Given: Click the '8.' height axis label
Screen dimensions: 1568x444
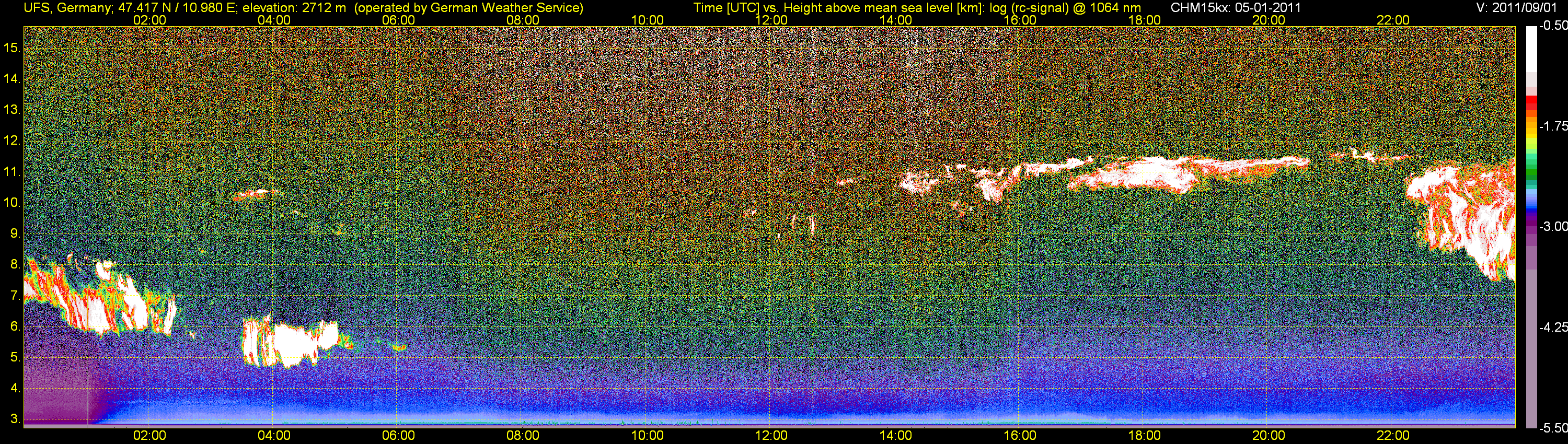Looking at the screenshot, I should (16, 265).
